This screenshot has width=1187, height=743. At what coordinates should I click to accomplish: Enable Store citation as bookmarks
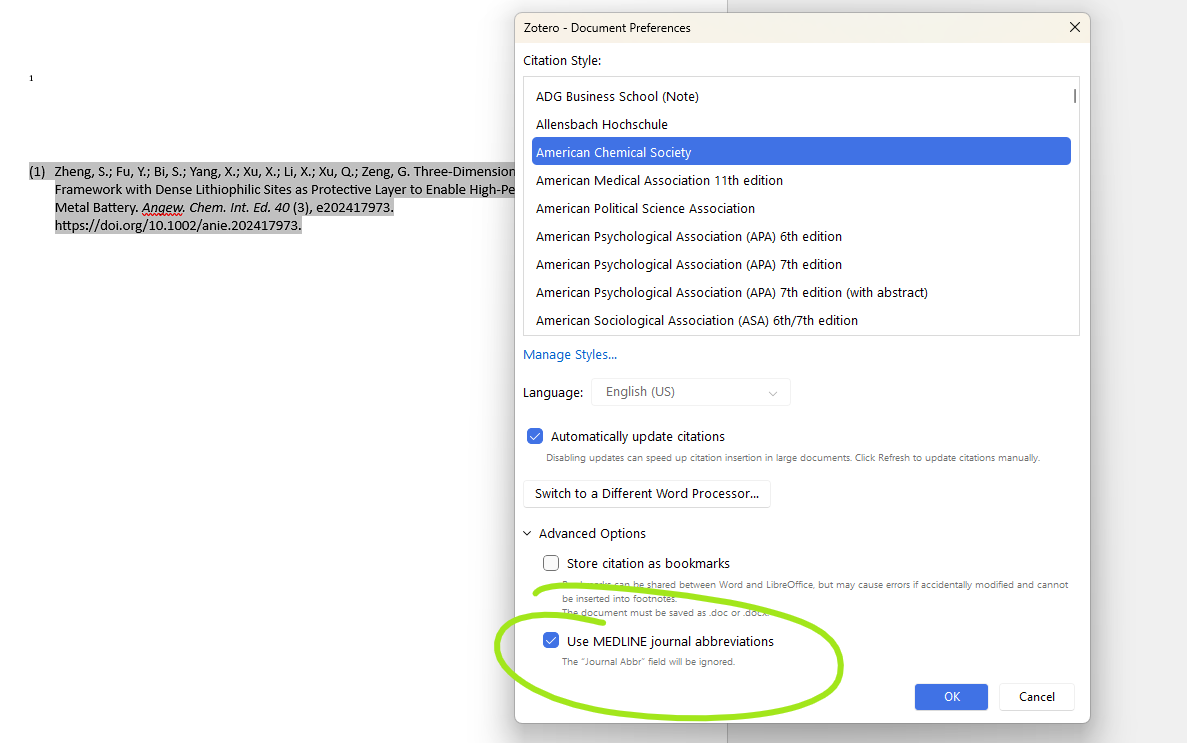(551, 563)
